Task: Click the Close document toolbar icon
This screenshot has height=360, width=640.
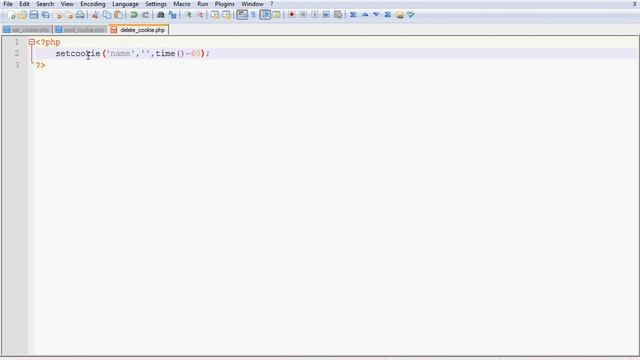Action: (x=58, y=15)
